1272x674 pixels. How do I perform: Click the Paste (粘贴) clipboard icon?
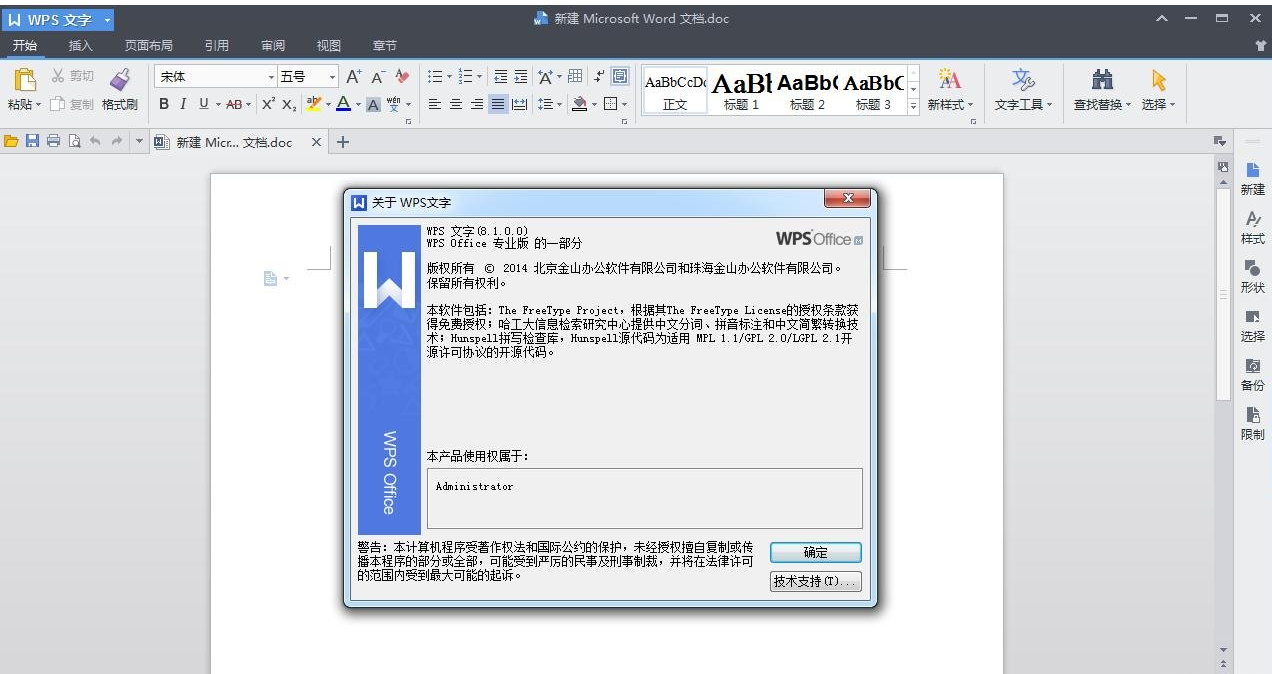pos(24,81)
